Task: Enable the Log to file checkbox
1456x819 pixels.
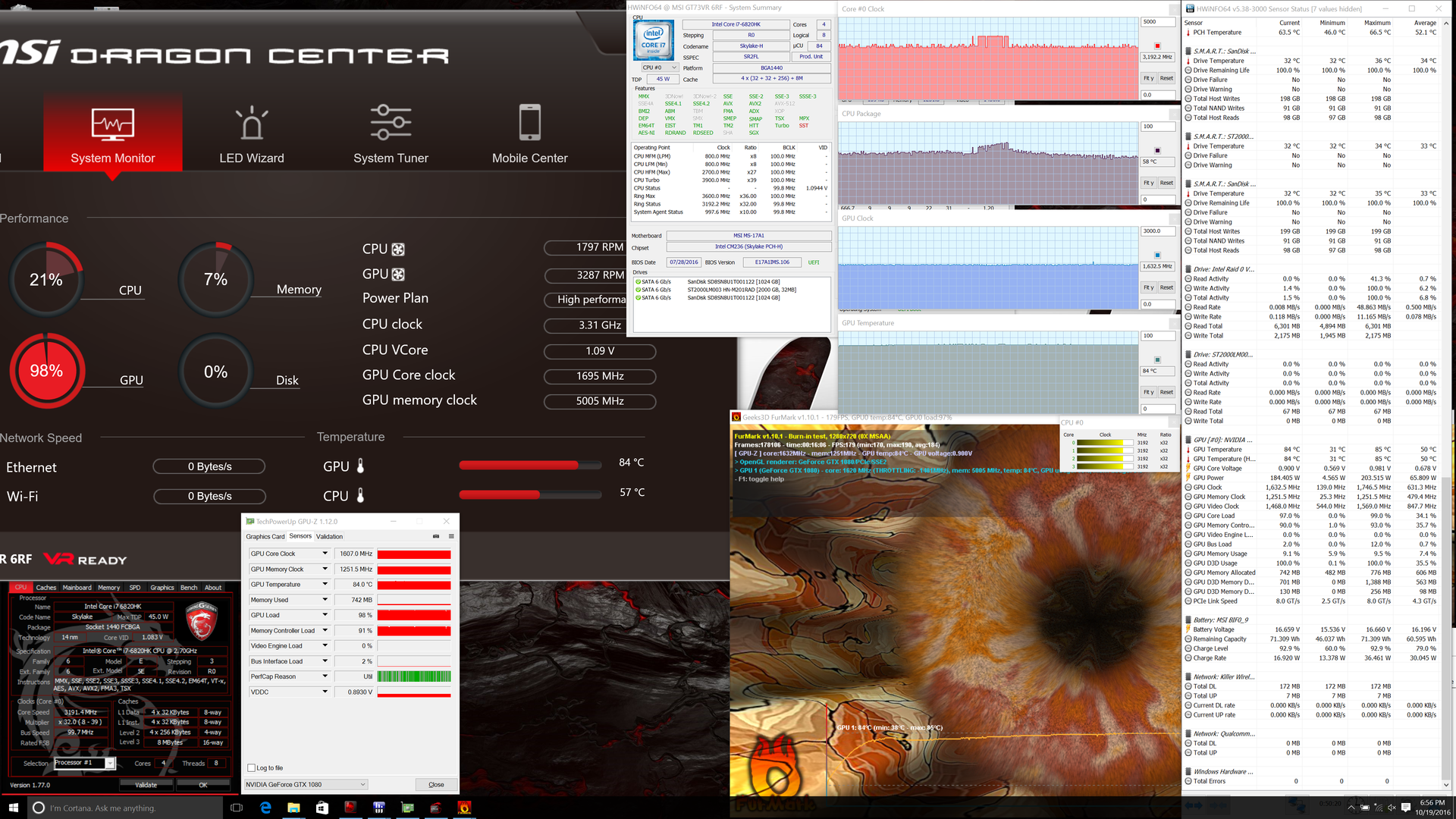Action: pos(252,768)
